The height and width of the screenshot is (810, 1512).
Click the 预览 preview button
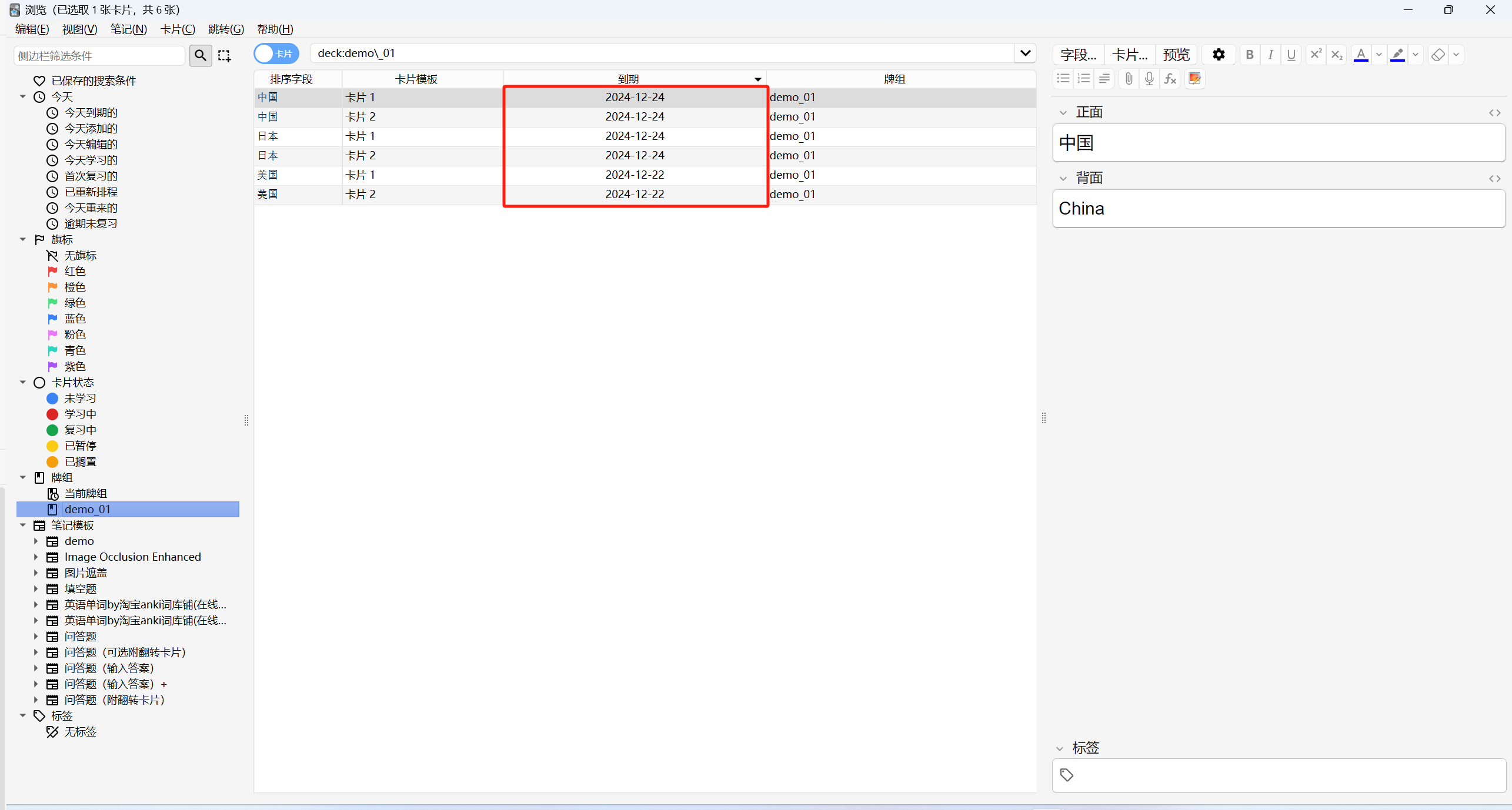(x=1176, y=55)
